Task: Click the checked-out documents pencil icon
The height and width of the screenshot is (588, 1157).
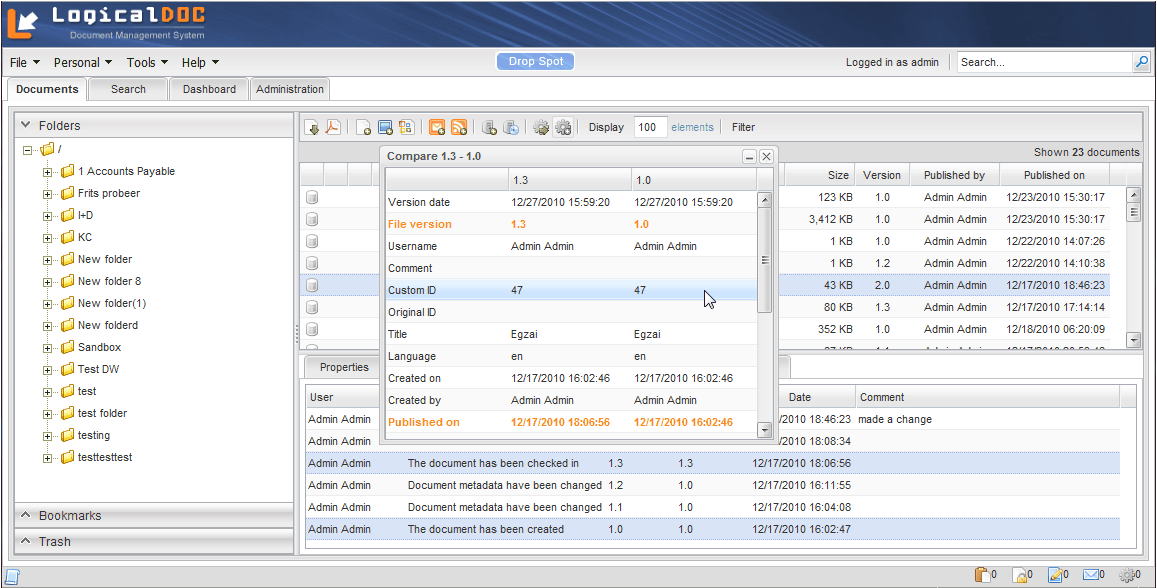Action: 1055,574
